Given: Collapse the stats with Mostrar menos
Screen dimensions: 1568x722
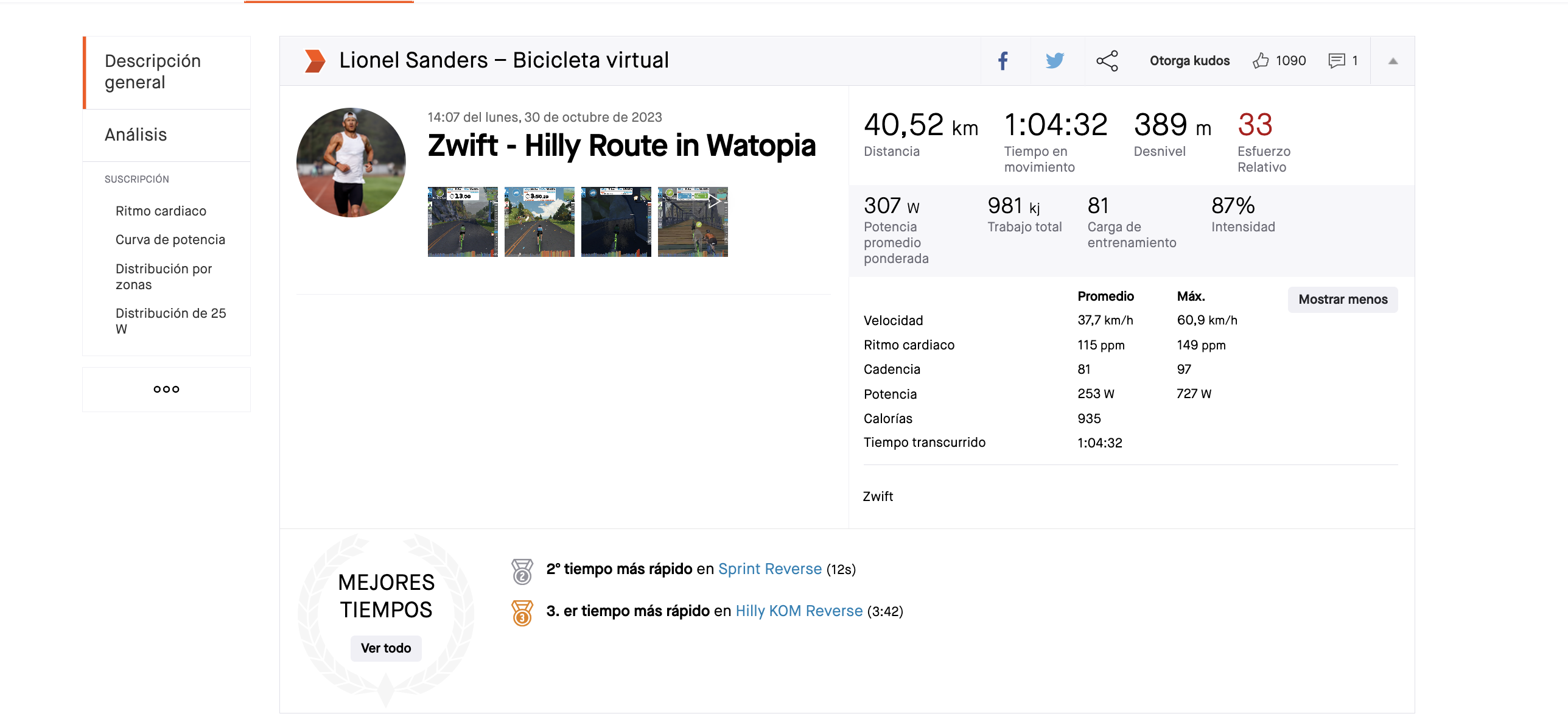Looking at the screenshot, I should (x=1343, y=300).
